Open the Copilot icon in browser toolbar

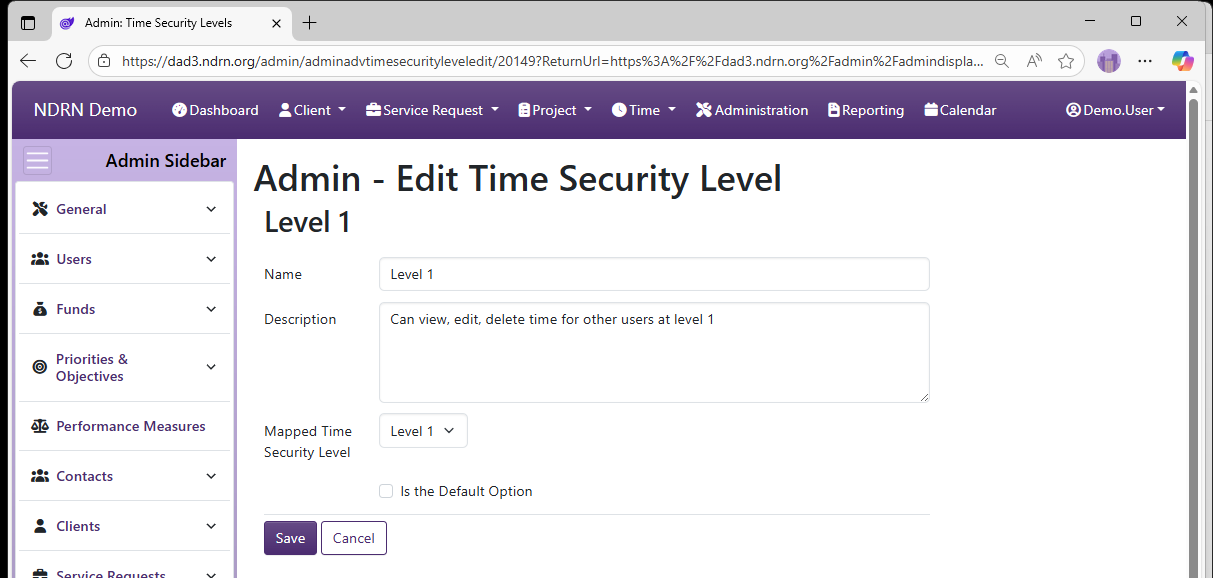1183,61
